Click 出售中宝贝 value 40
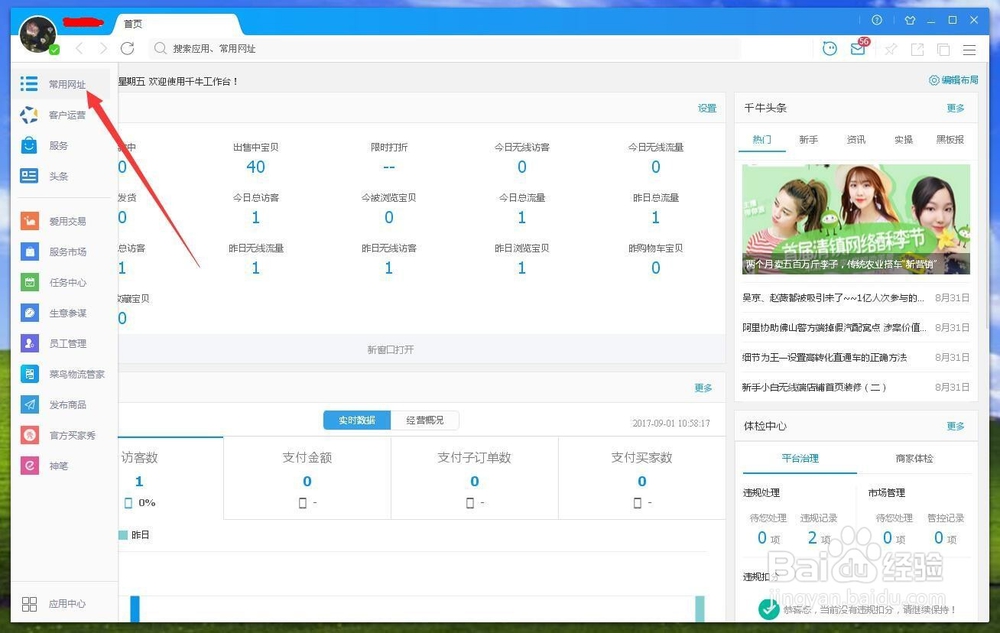The height and width of the screenshot is (633, 1000). (256, 167)
